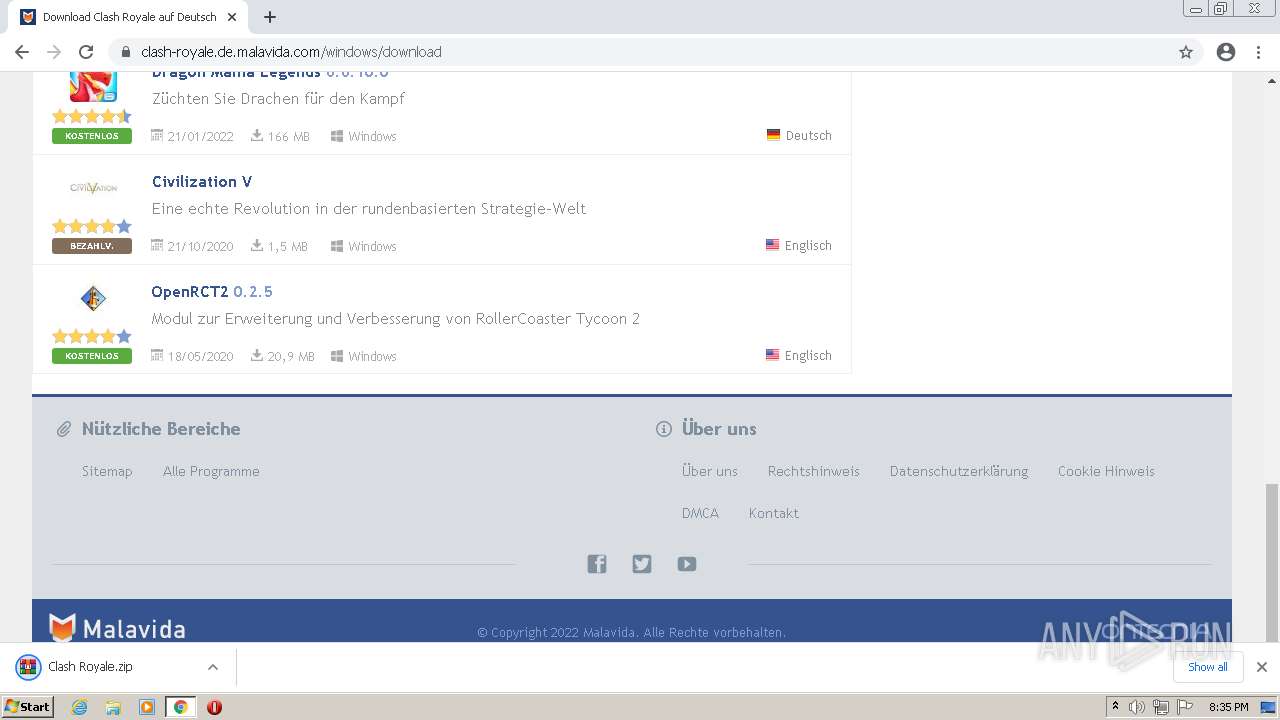Click the red Opera taskbar icon
The width and height of the screenshot is (1280, 720).
coord(214,707)
